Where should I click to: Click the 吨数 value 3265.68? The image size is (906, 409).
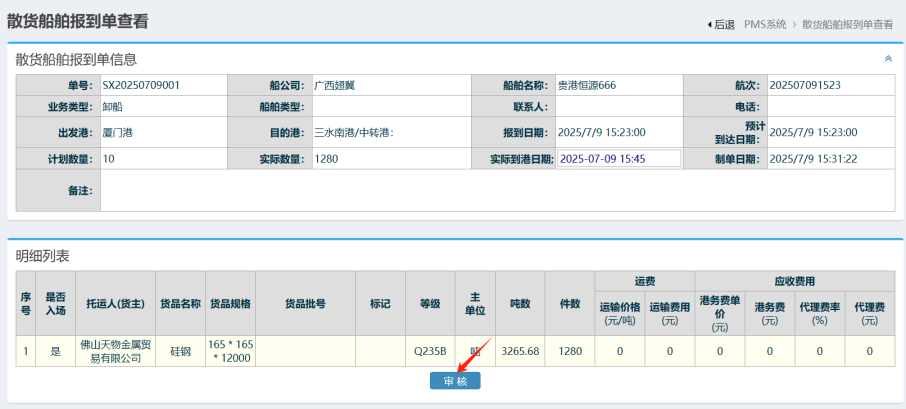pos(520,351)
